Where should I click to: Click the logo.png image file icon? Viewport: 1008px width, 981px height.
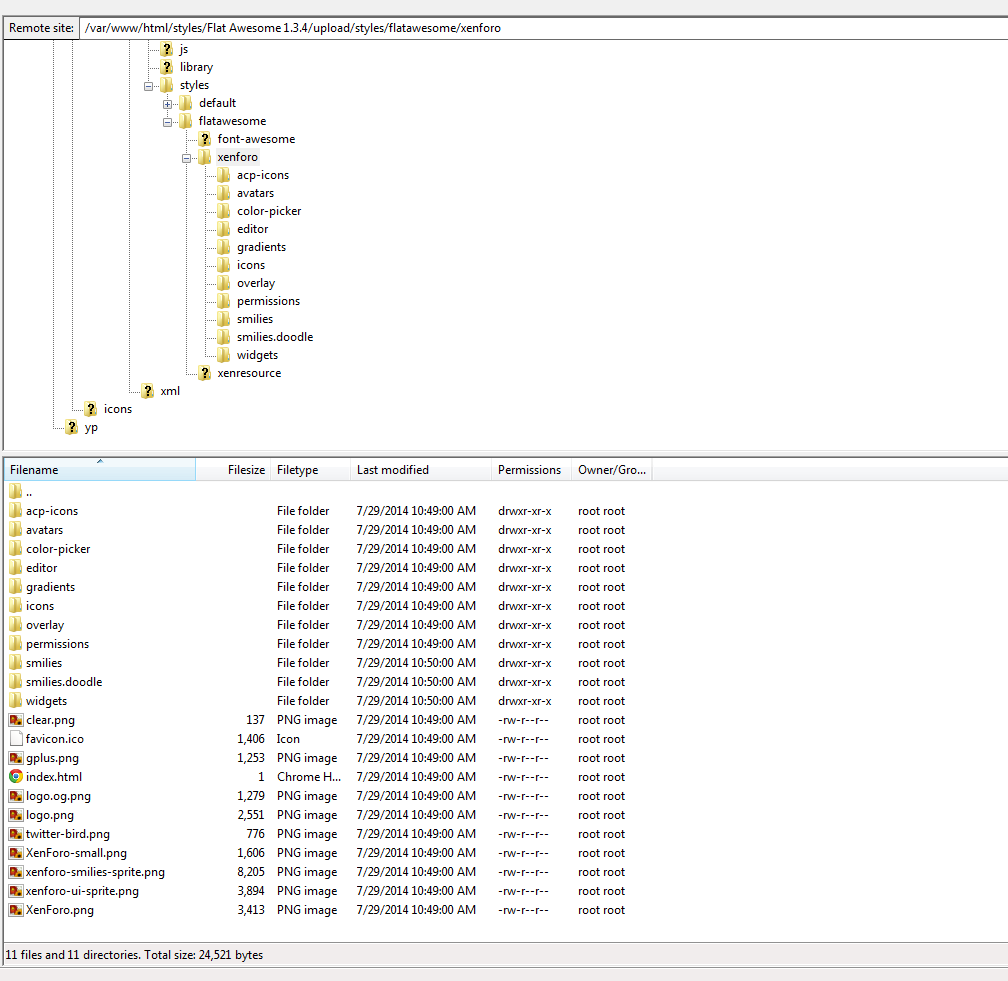[x=15, y=815]
